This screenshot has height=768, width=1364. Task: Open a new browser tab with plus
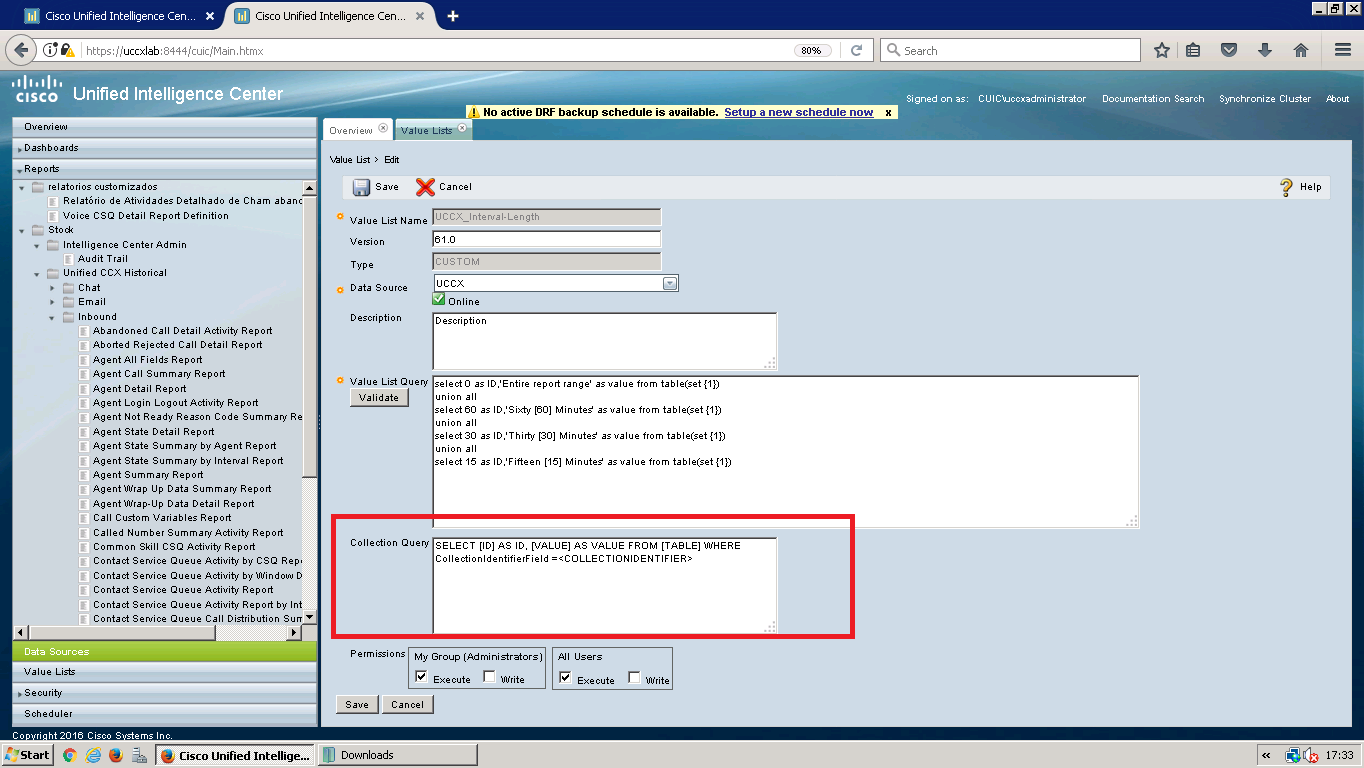pos(453,15)
